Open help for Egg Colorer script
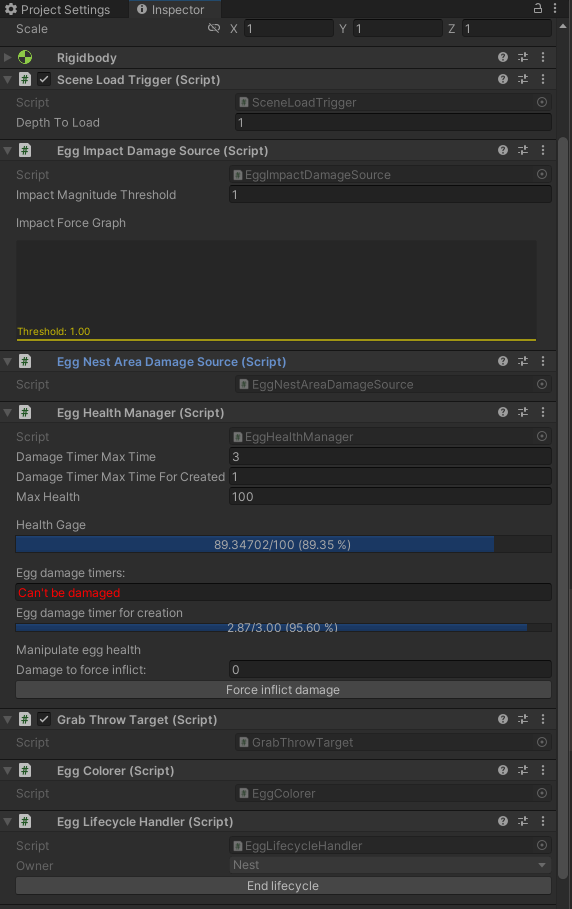572x909 pixels. pos(502,770)
